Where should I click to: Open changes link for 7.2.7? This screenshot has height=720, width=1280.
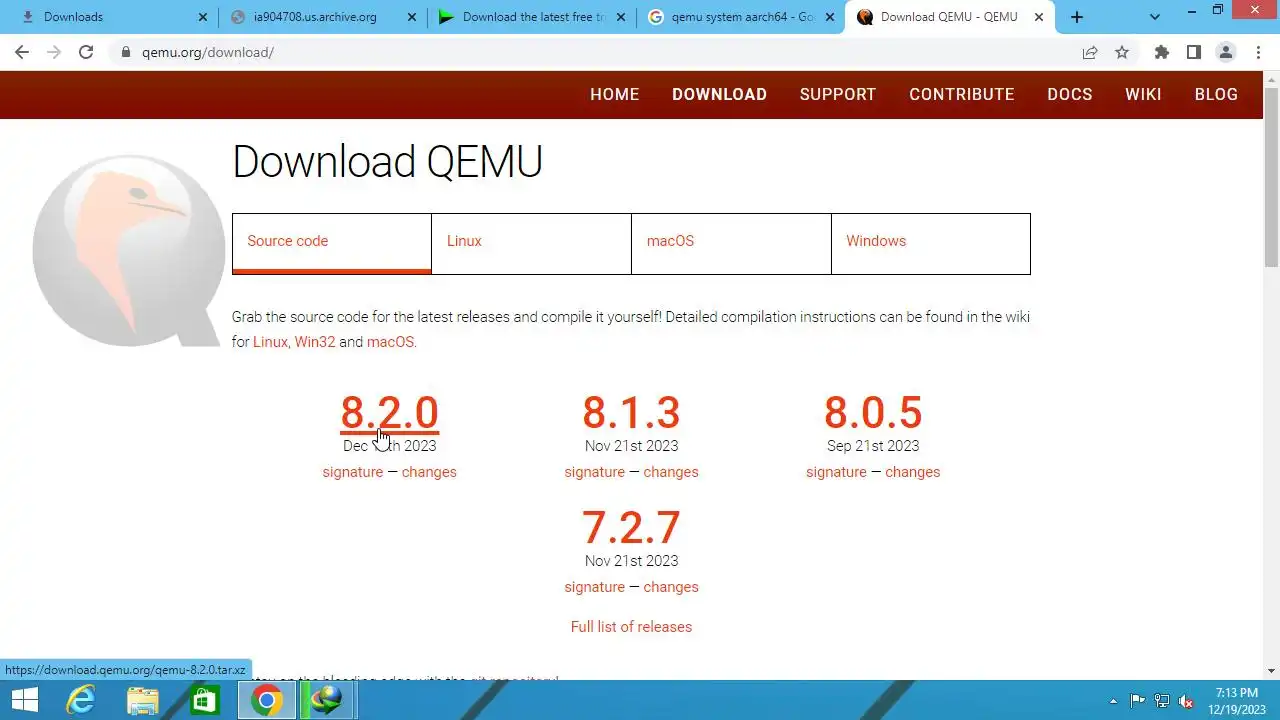pyautogui.click(x=671, y=587)
